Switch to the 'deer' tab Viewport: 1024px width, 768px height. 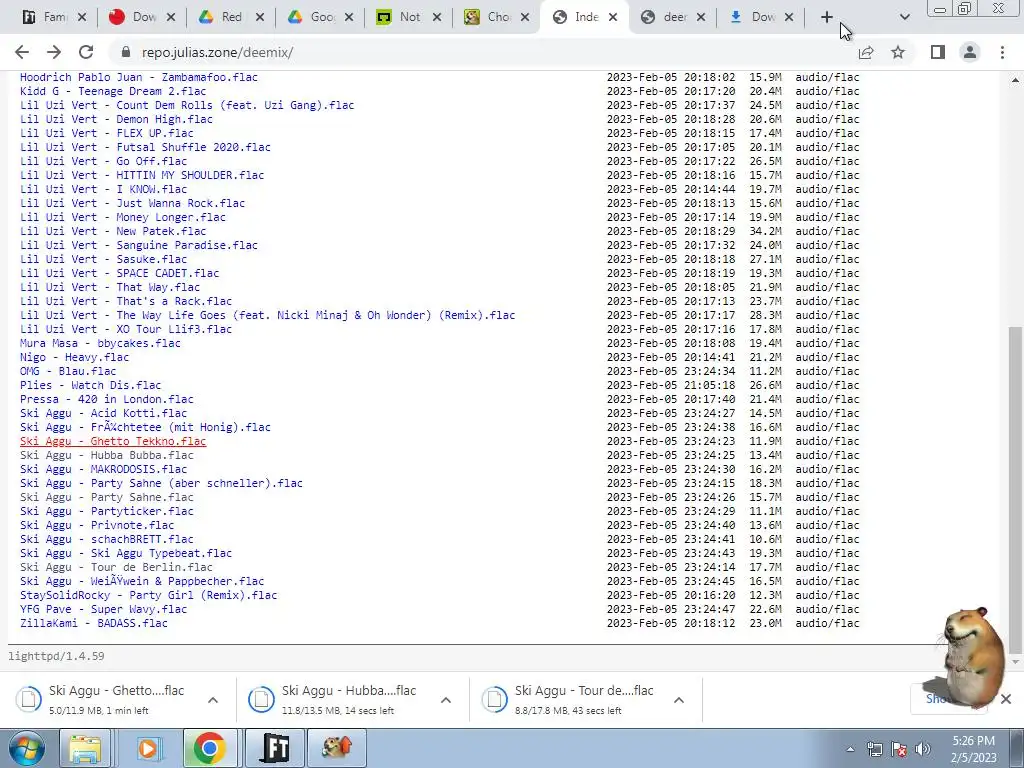tap(666, 18)
